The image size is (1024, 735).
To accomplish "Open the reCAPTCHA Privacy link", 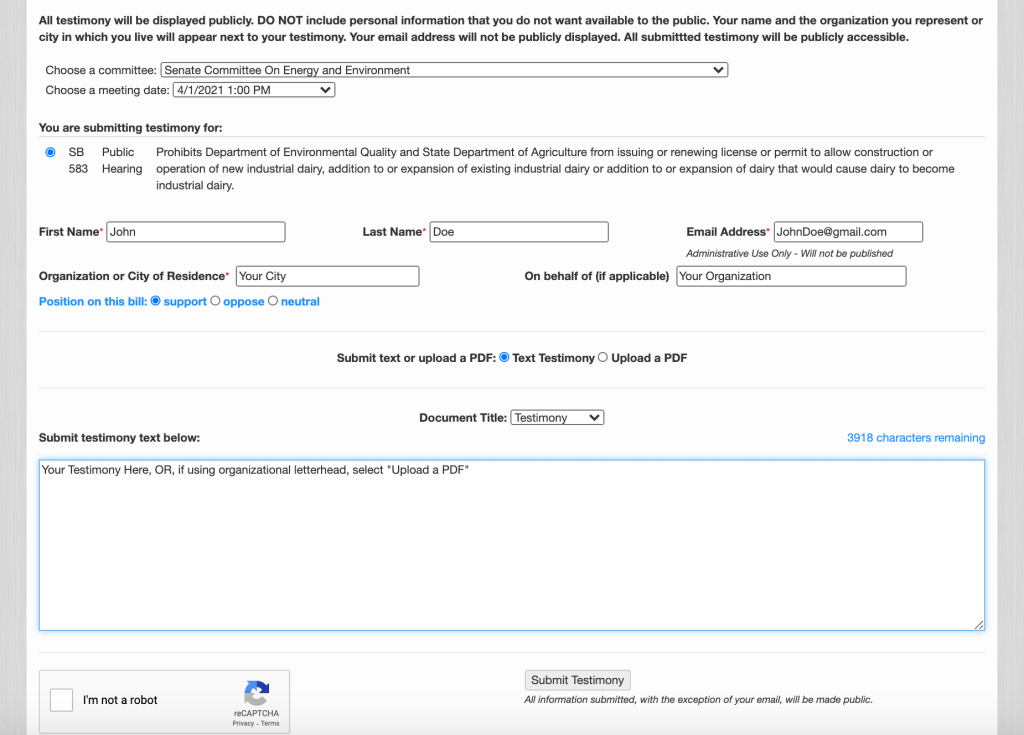I will (243, 723).
